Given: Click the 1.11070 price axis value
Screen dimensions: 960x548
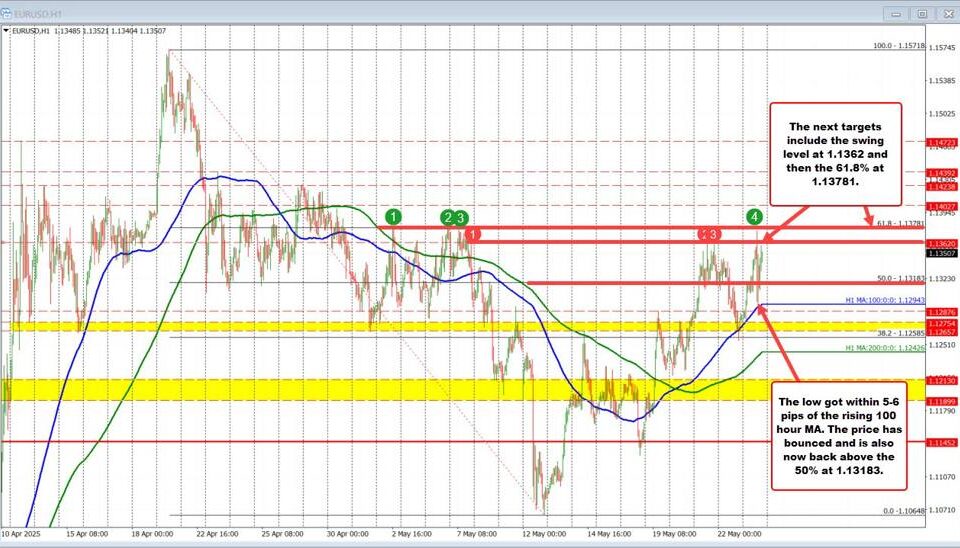Looking at the screenshot, I should click(943, 476).
